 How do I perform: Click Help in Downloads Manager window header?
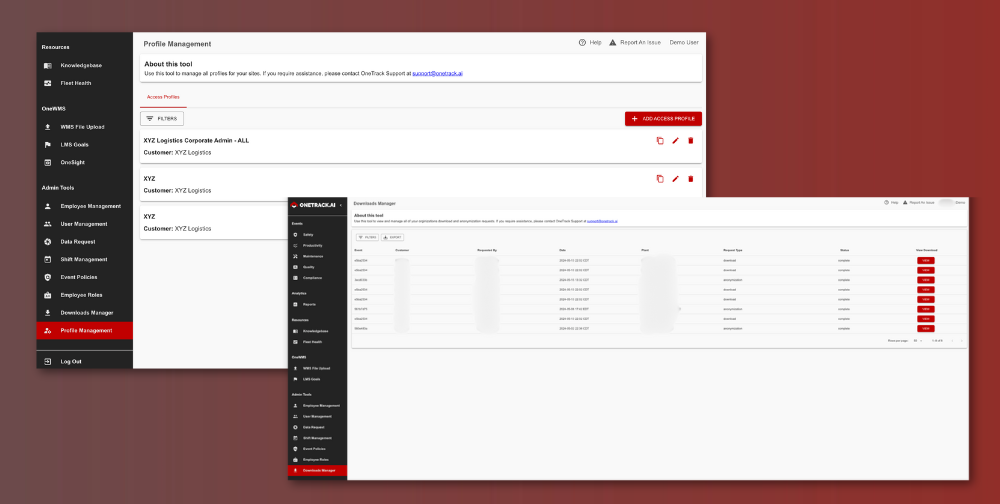tap(891, 202)
